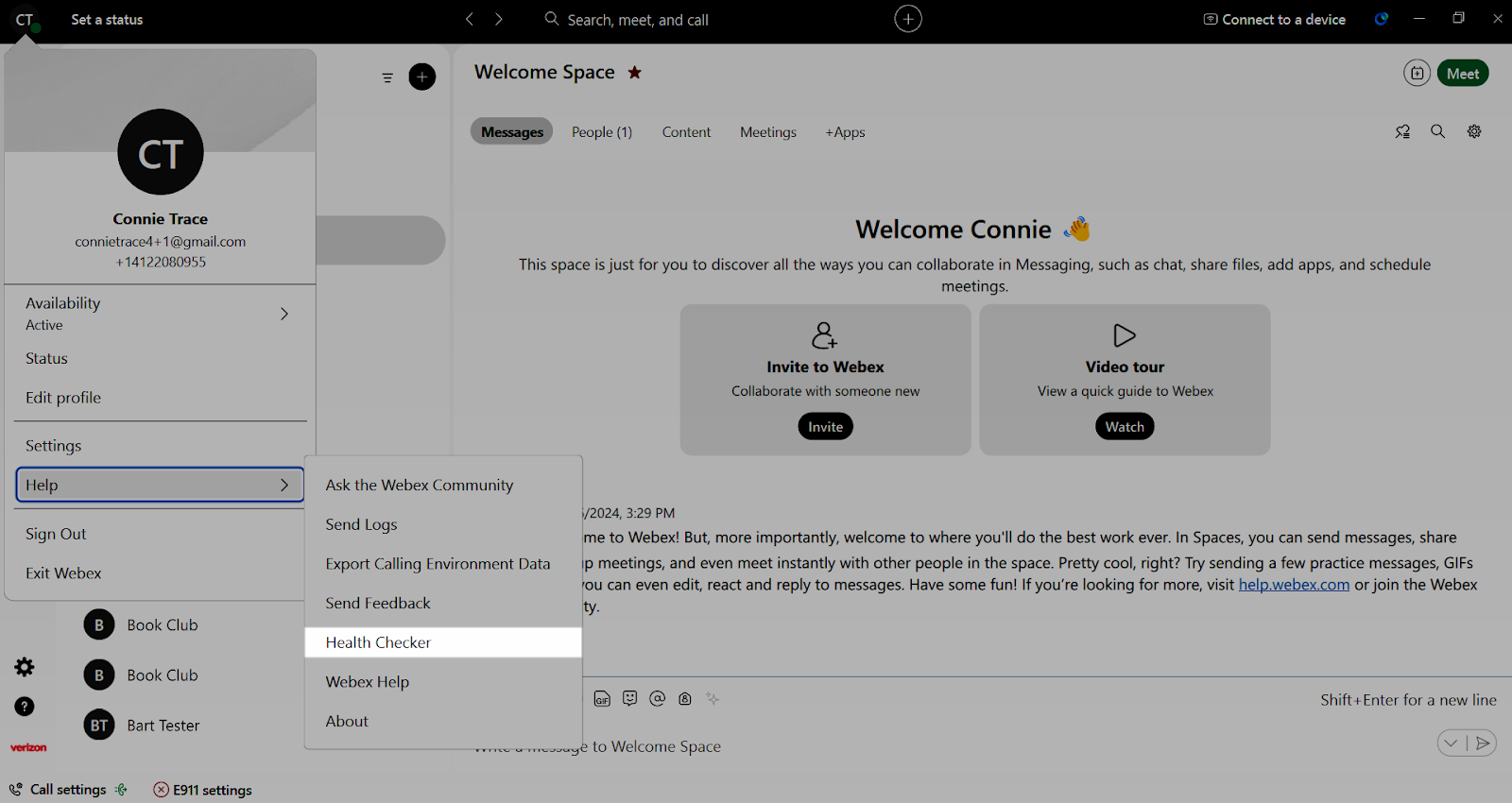This screenshot has height=803, width=1512.
Task: Click the green Meet button
Action: (1463, 74)
